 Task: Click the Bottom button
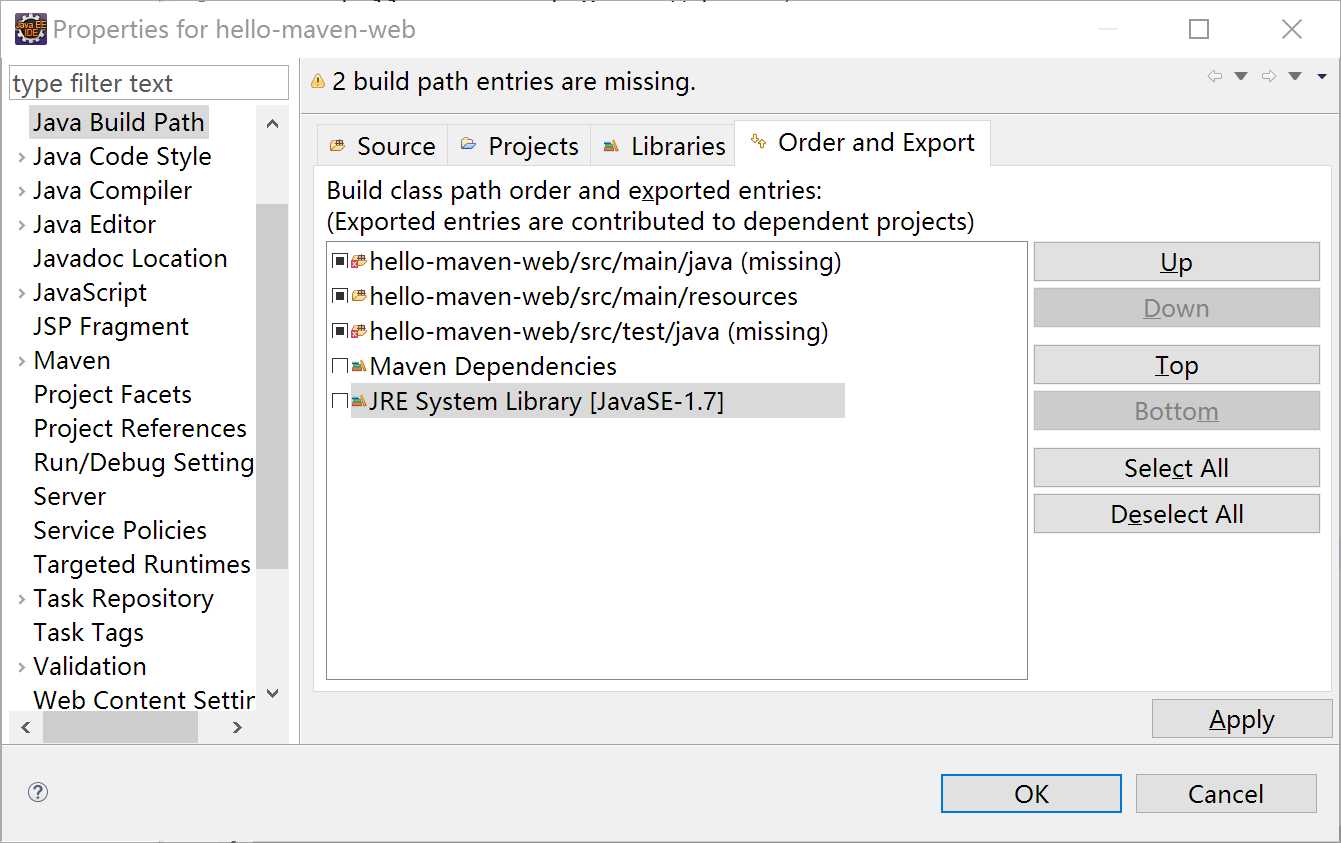pos(1176,411)
